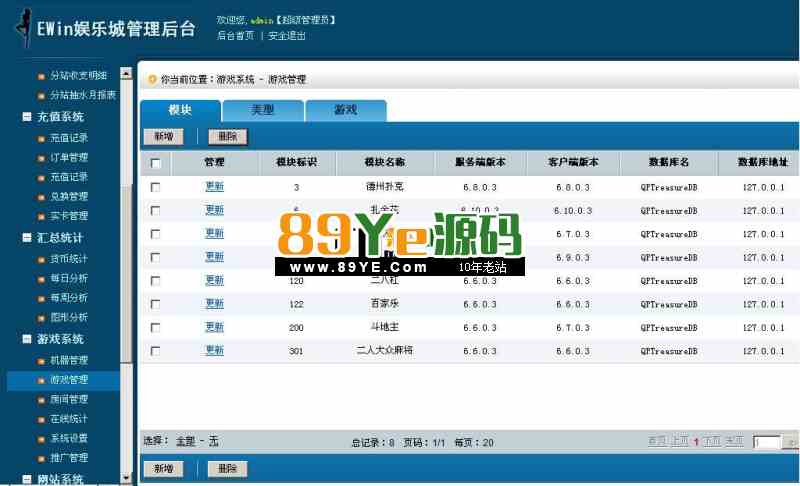Click the top 删除 button above the table

tap(228, 137)
